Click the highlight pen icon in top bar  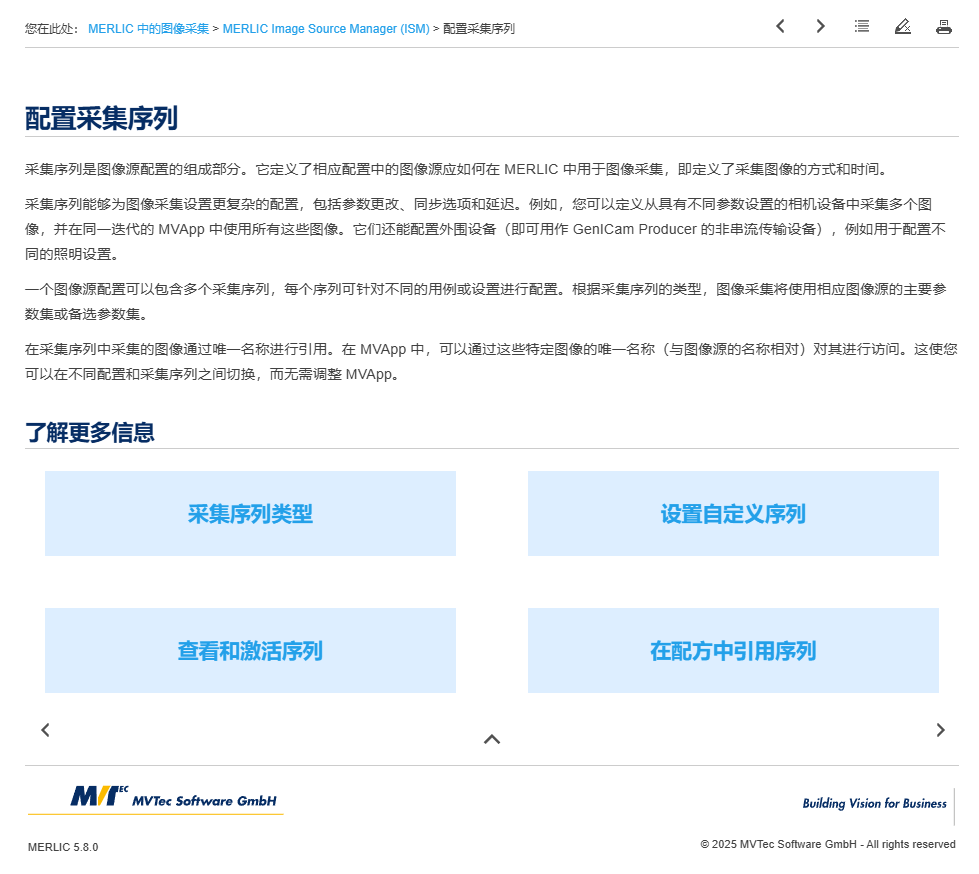tap(903, 27)
